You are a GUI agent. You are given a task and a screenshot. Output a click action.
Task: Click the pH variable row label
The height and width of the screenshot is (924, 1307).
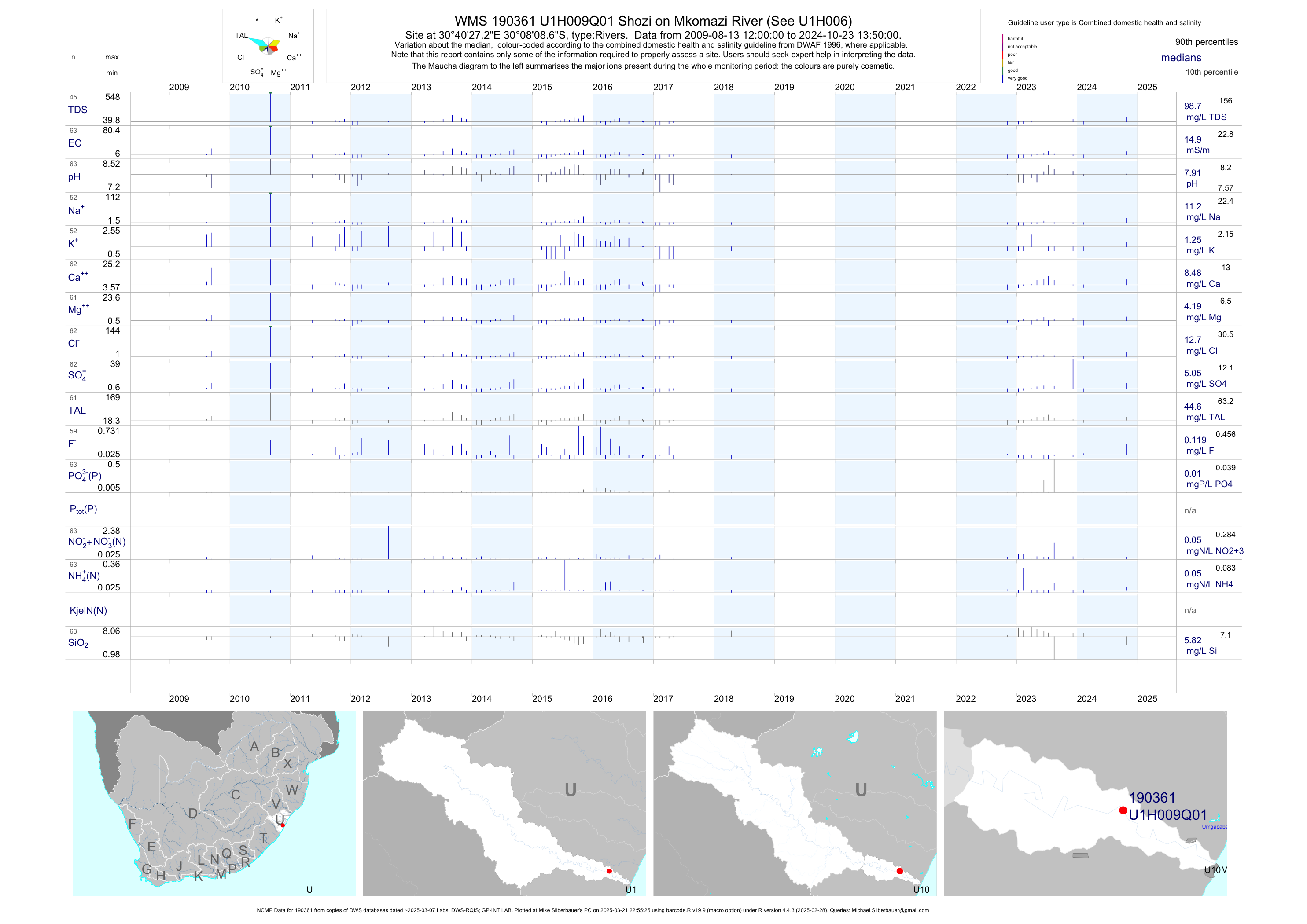pos(74,177)
